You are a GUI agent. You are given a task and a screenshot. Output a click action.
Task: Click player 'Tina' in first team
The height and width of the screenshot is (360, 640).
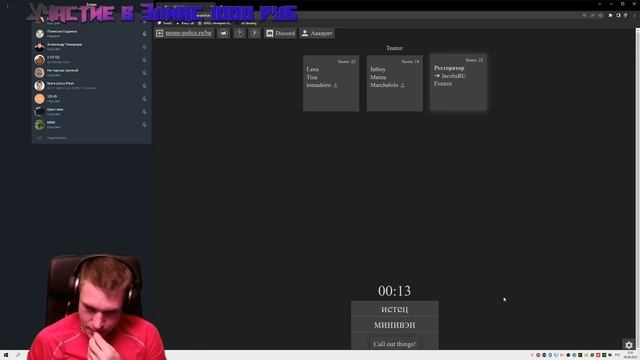(x=312, y=77)
